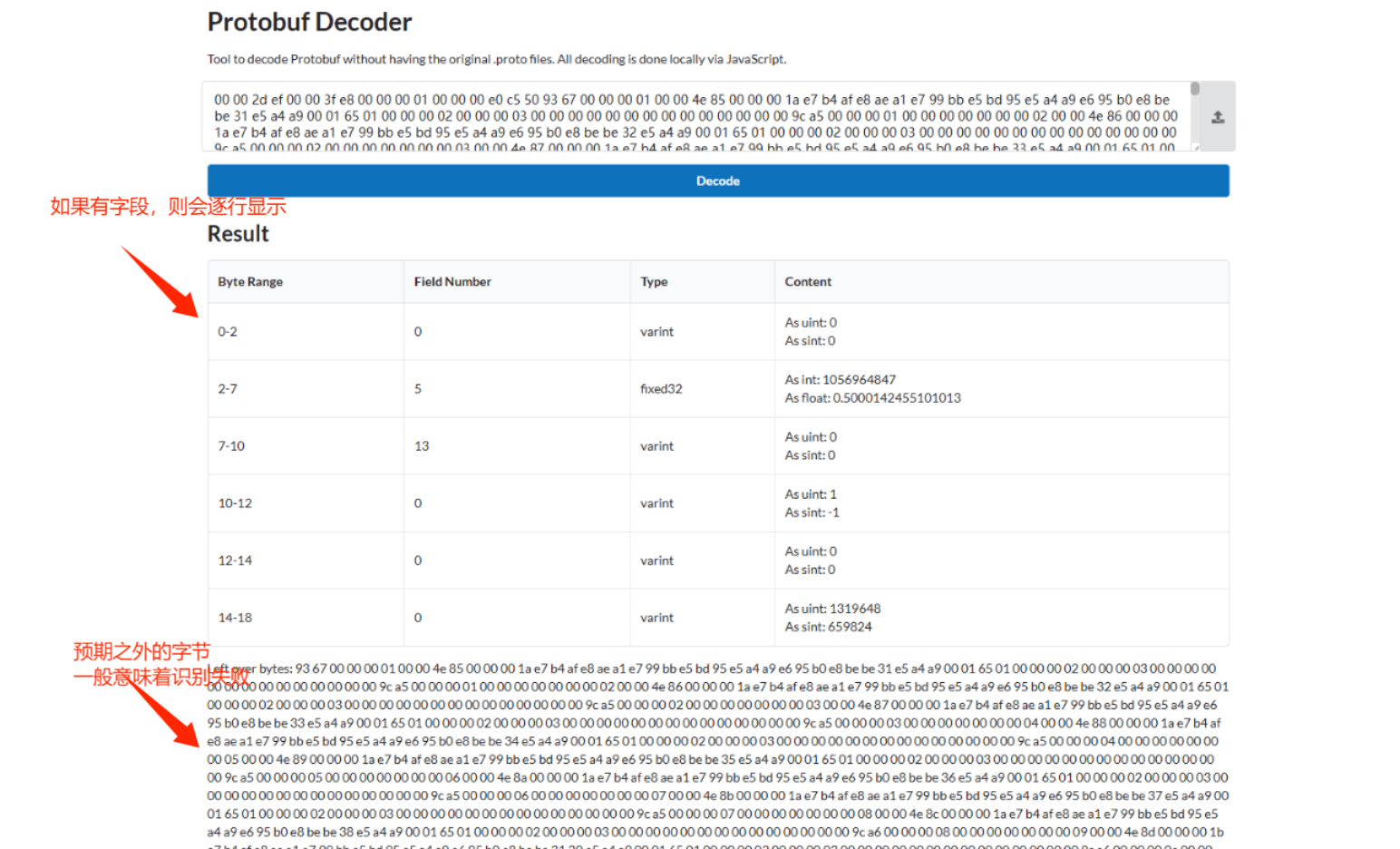The height and width of the screenshot is (849, 1400).
Task: Click the As float 0.5000142455101013 value
Action: [x=872, y=398]
